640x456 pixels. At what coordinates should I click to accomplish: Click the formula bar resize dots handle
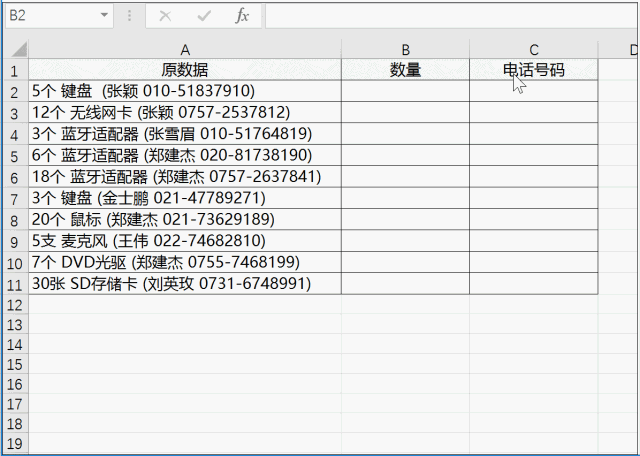tap(129, 16)
